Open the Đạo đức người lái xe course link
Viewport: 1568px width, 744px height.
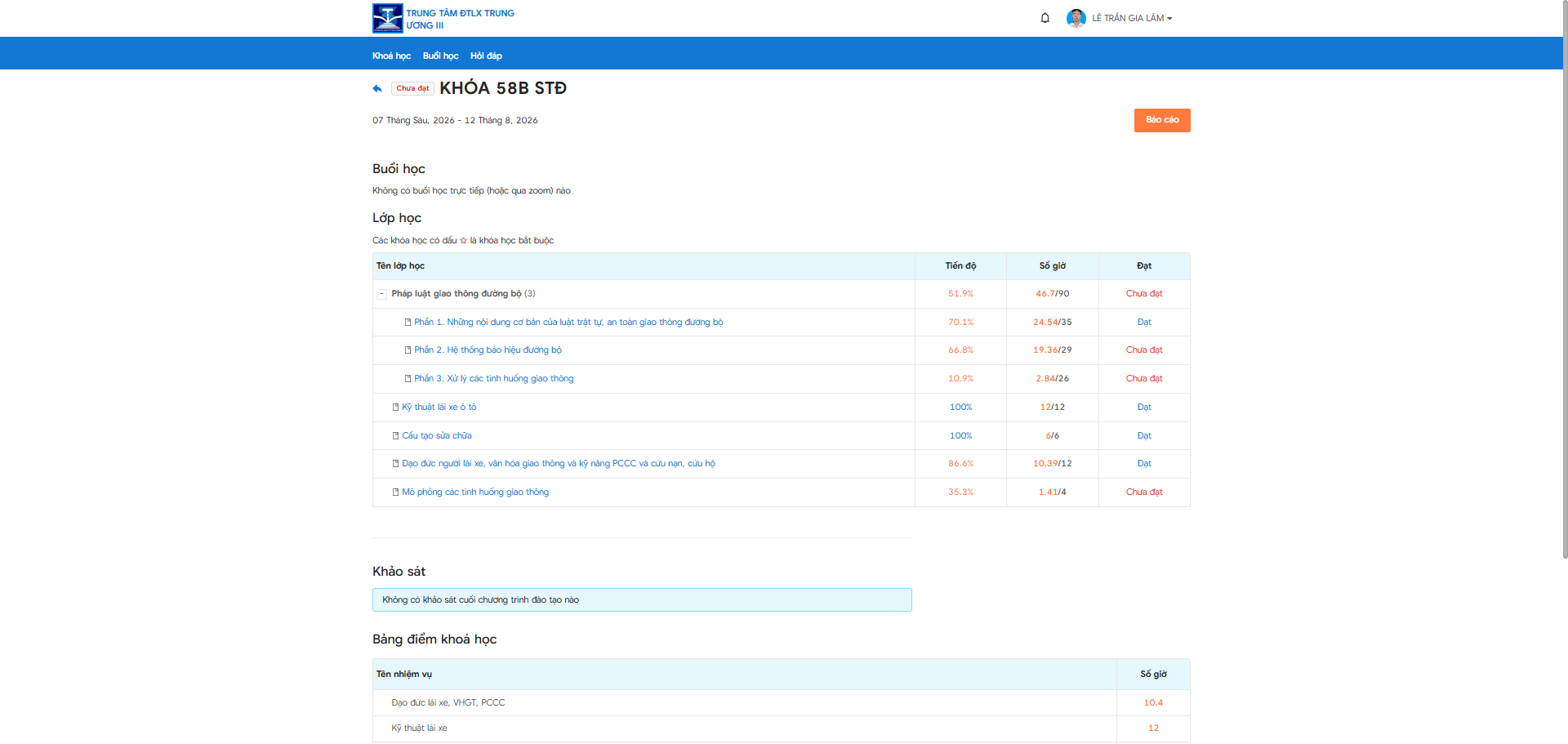point(559,464)
